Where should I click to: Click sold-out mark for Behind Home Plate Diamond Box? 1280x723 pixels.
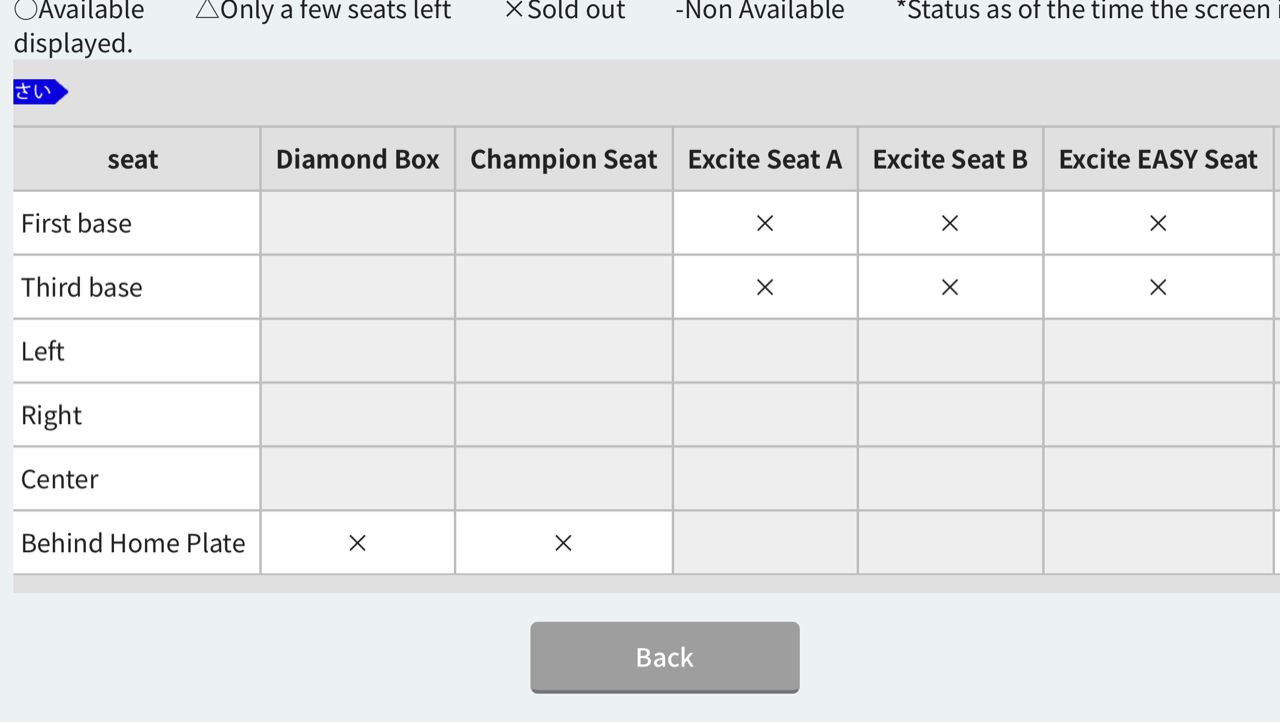click(x=357, y=543)
